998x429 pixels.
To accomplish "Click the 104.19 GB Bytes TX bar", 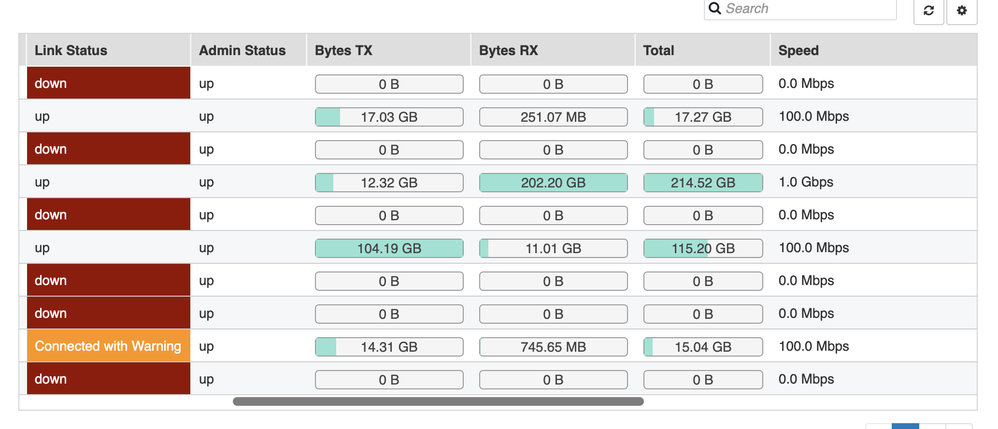I will (x=389, y=248).
